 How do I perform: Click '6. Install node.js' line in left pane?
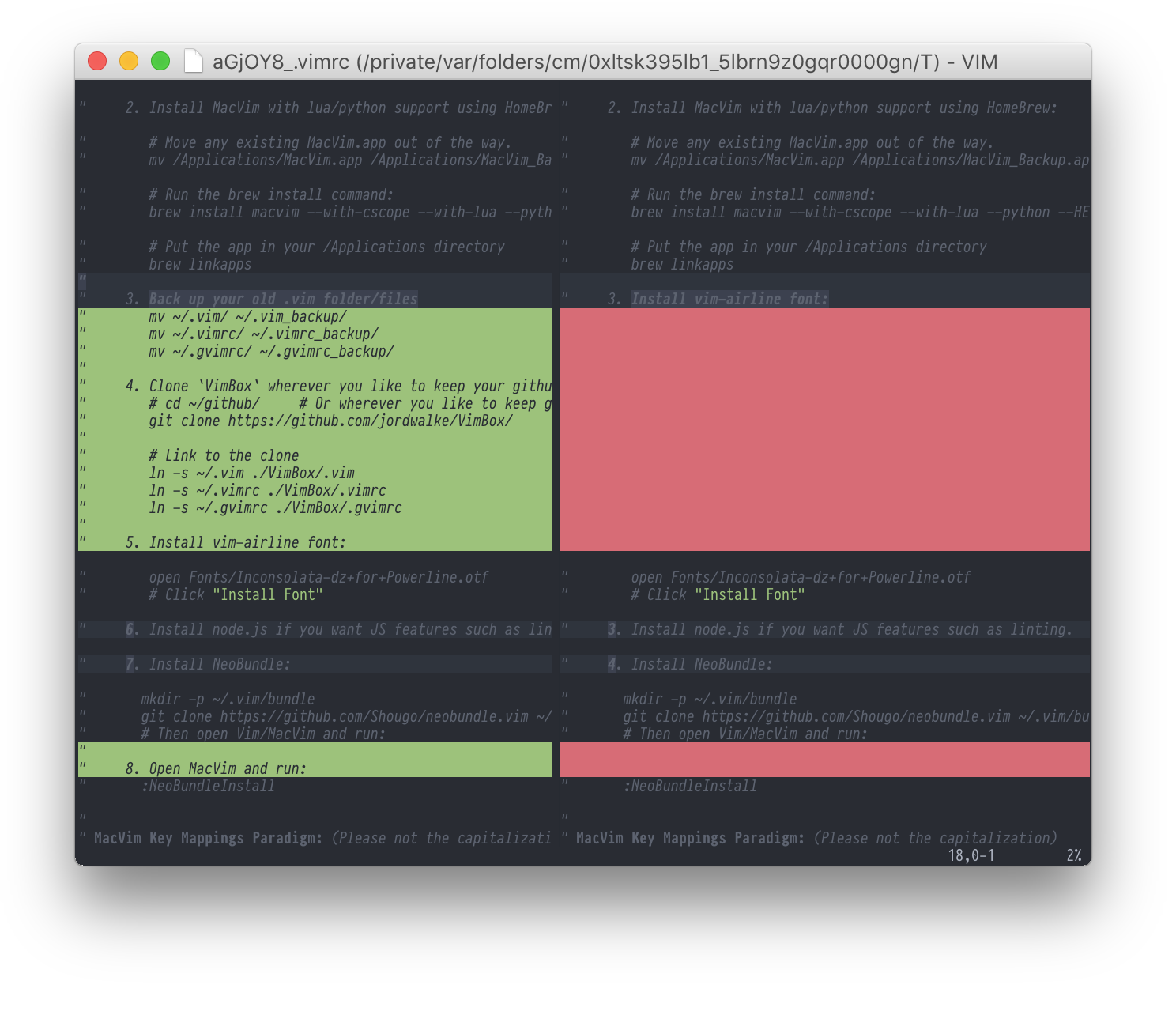tap(338, 629)
